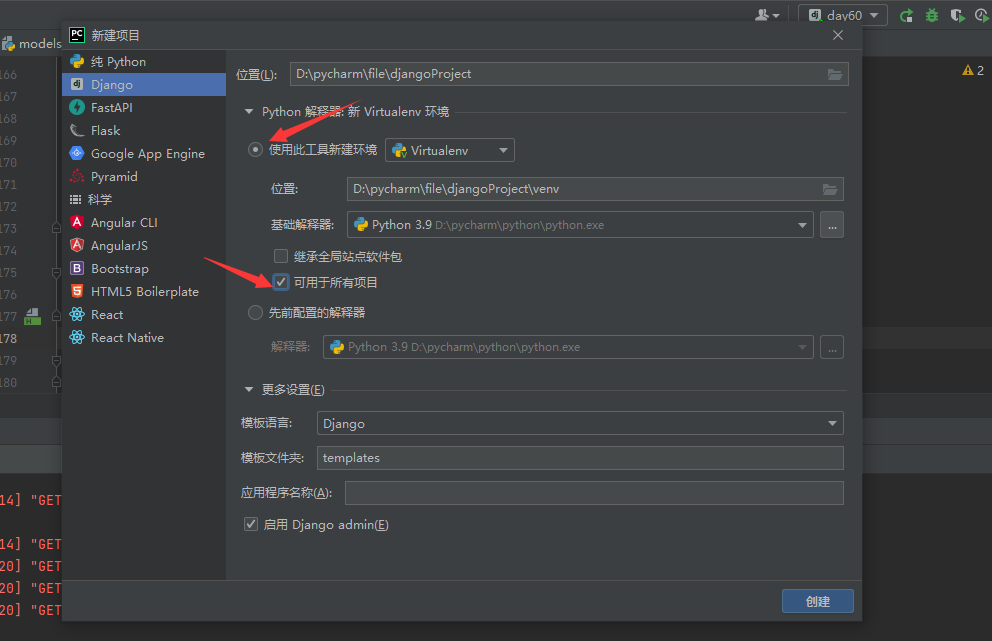Open the Virtualenv environment tool dropdown
This screenshot has width=992, height=641.
tap(450, 150)
